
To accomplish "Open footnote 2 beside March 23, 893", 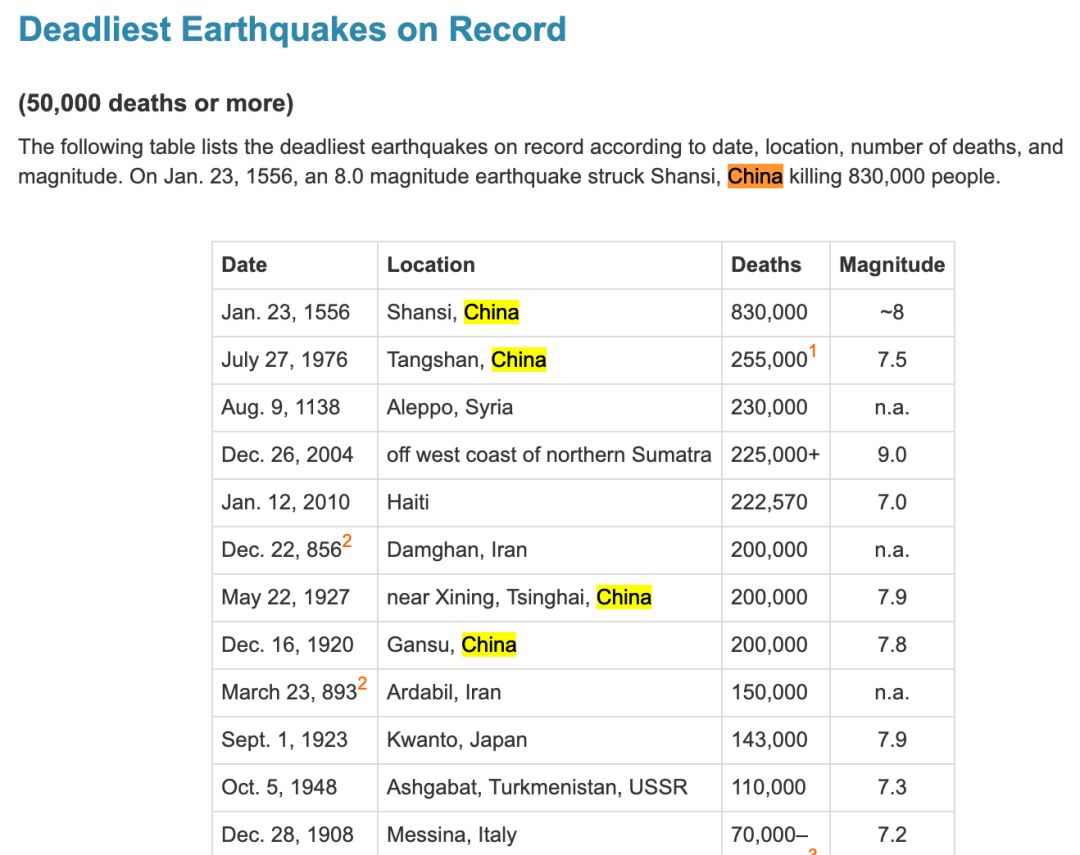I will tap(362, 684).
